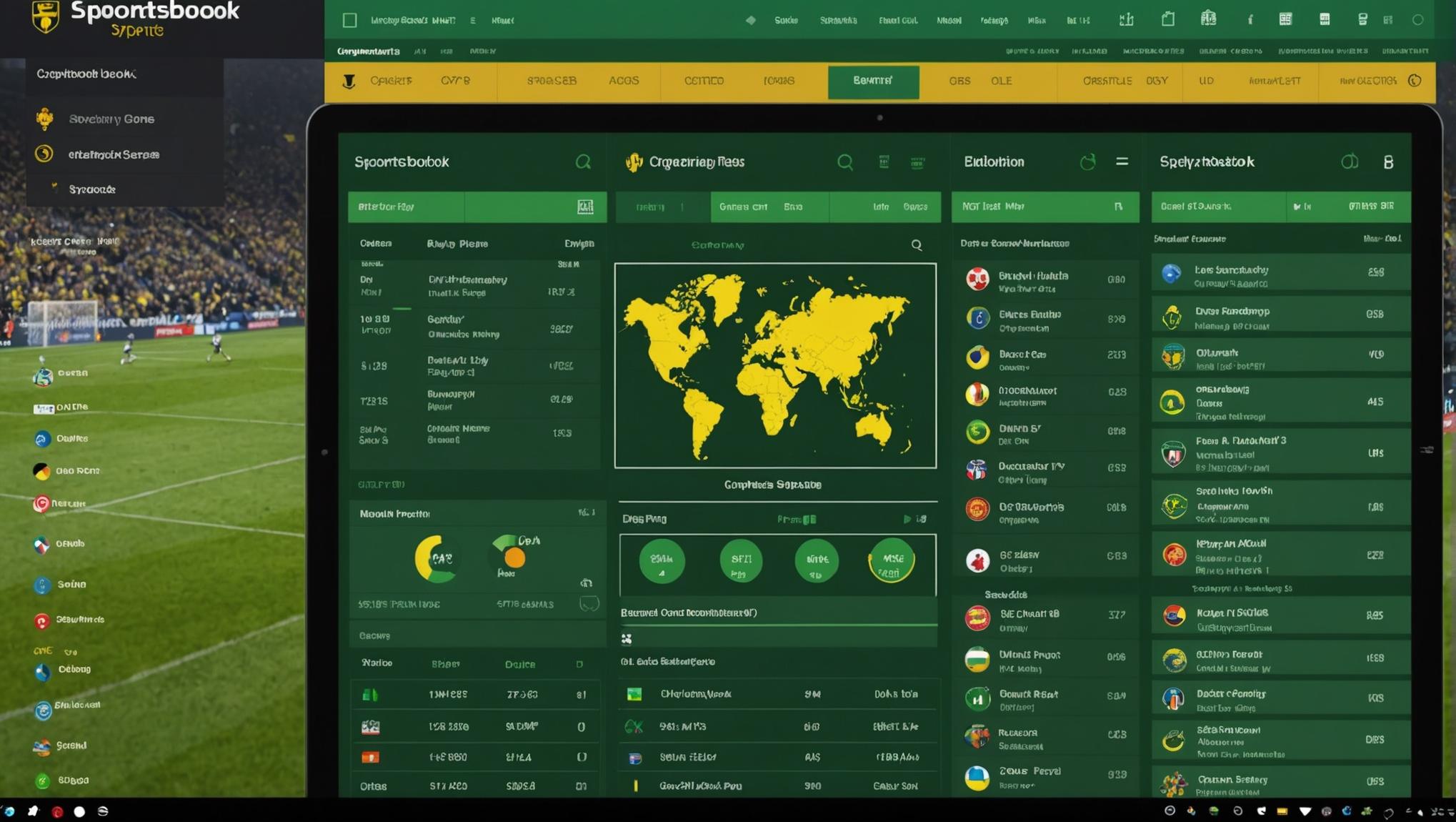Viewport: 1456px width, 822px height.
Task: Open the Opcas tab above the map
Action: coord(915,207)
